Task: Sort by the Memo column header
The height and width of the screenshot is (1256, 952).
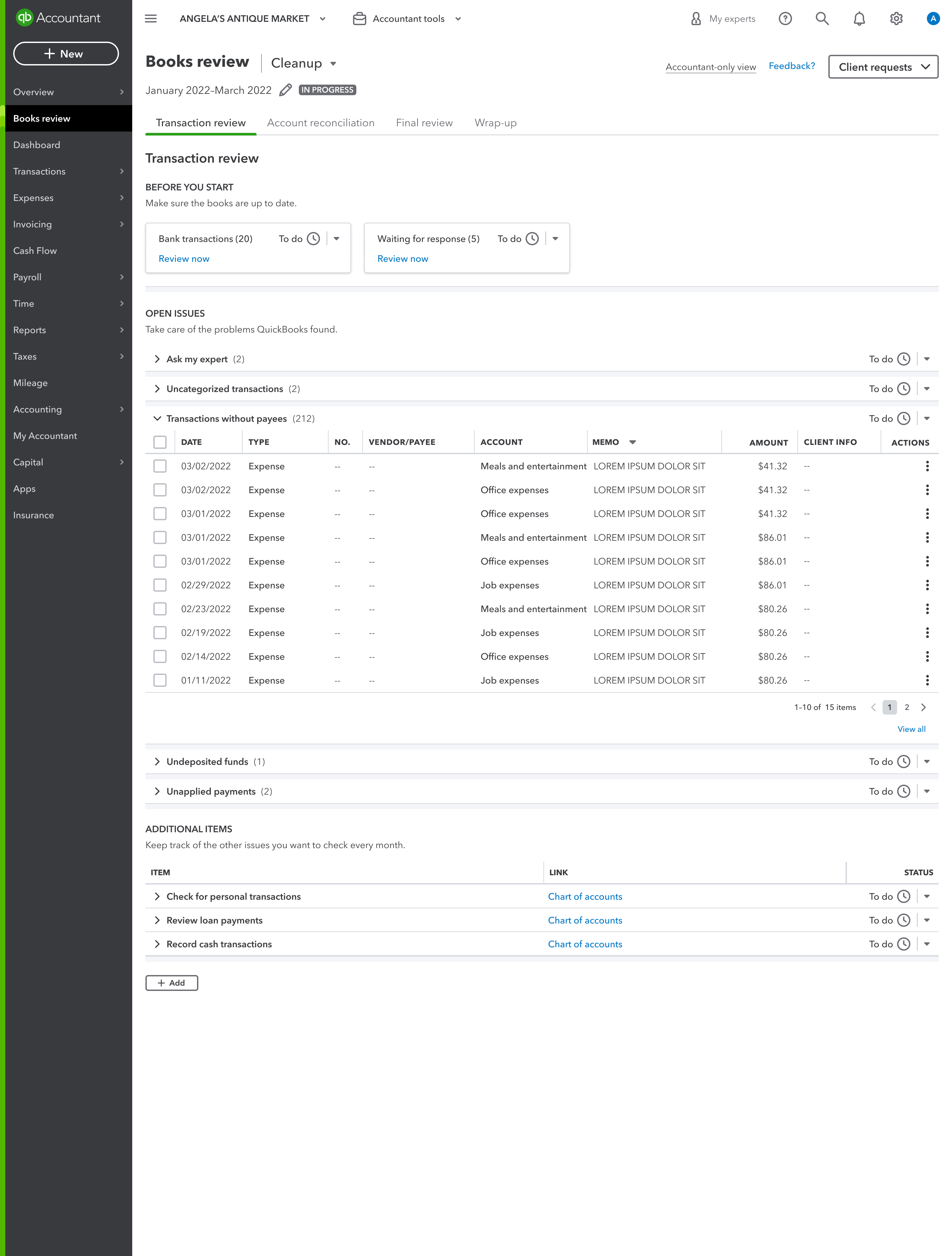Action: [614, 442]
